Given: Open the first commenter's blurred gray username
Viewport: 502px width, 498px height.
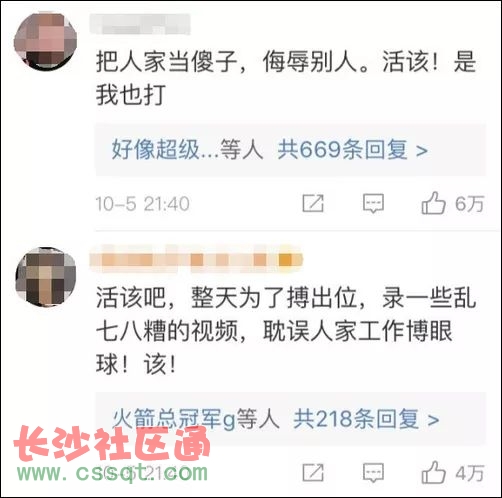Looking at the screenshot, I should pyautogui.click(x=140, y=24).
